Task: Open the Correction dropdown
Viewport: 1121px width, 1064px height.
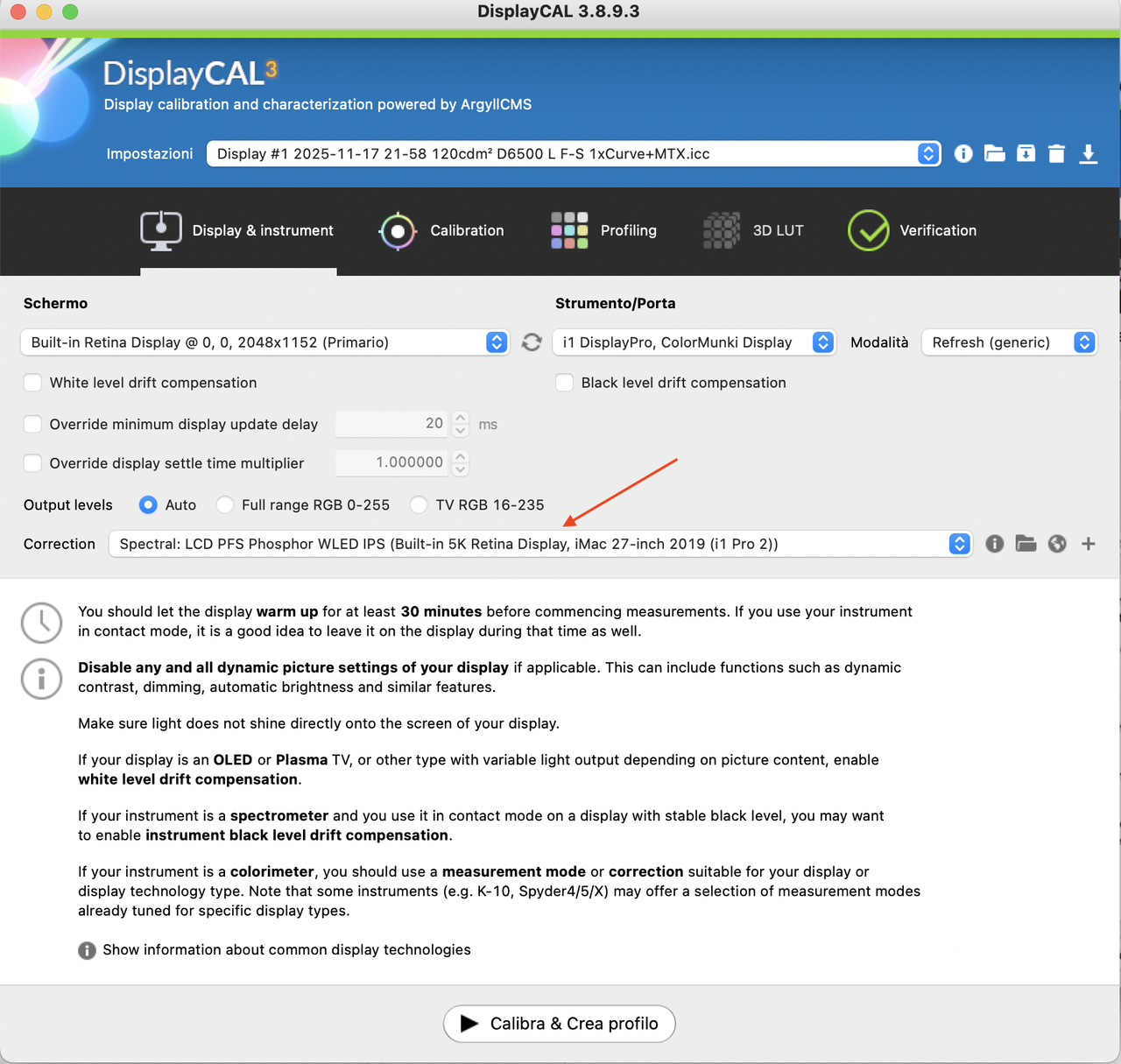Action: [x=540, y=544]
